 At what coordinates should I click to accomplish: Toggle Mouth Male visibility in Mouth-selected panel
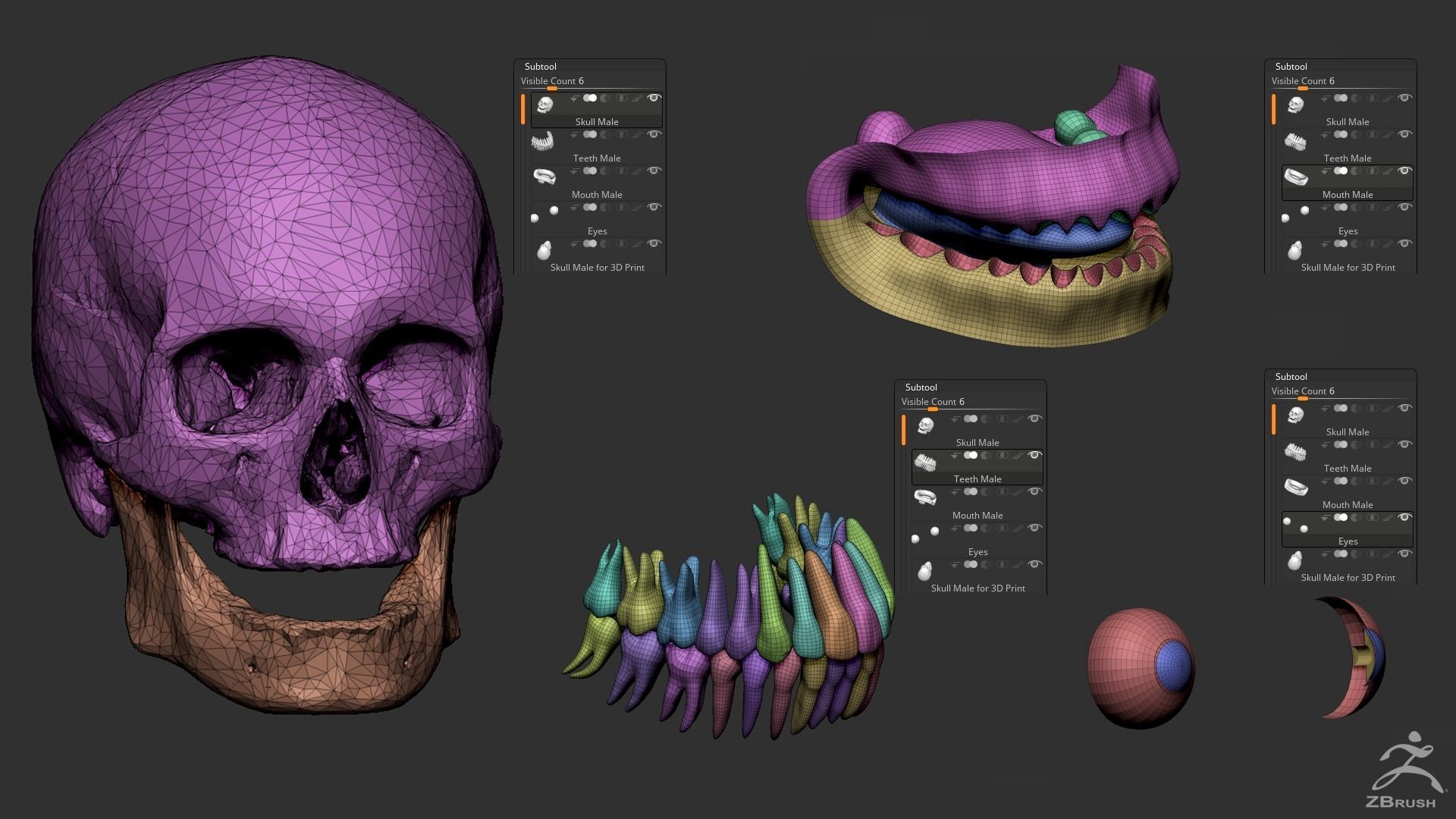tap(1405, 171)
